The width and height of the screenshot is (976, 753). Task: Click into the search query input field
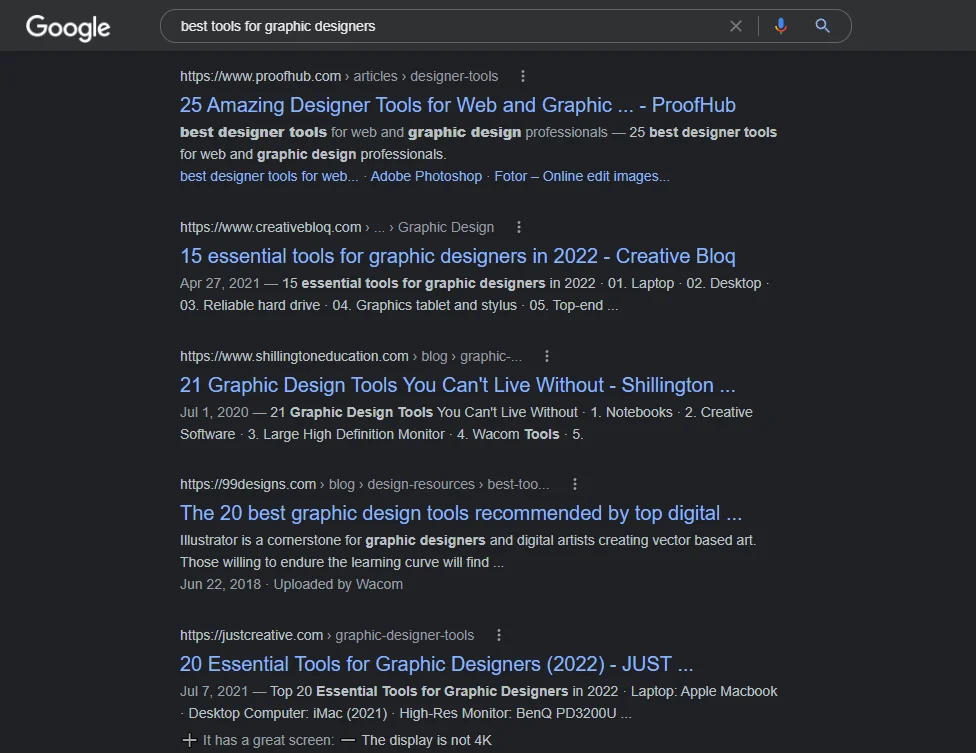click(x=450, y=26)
